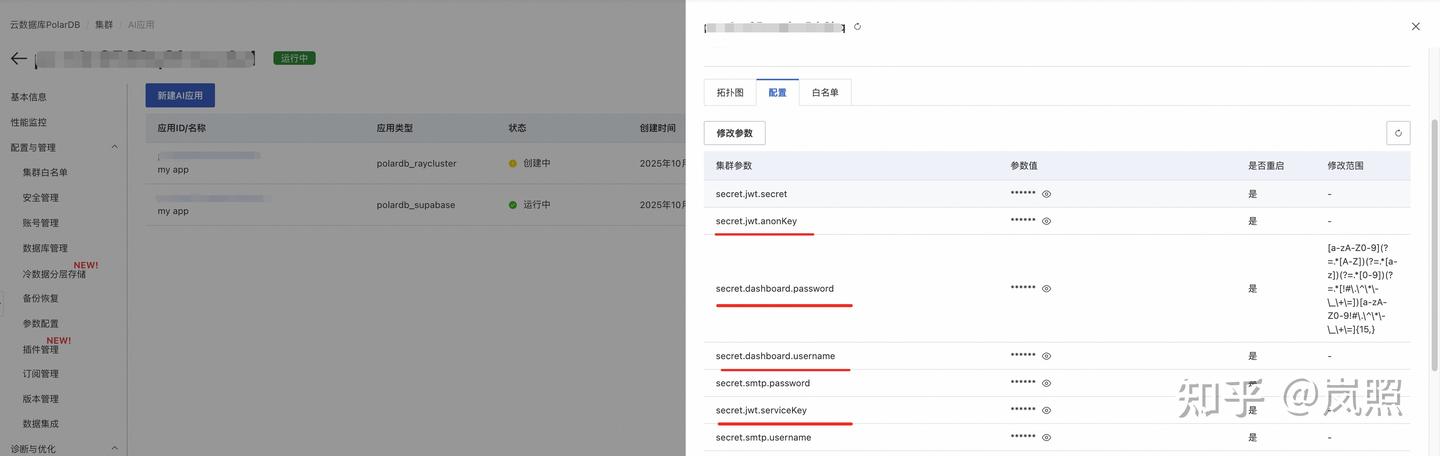Click the 应用类型 column header

tap(394, 128)
